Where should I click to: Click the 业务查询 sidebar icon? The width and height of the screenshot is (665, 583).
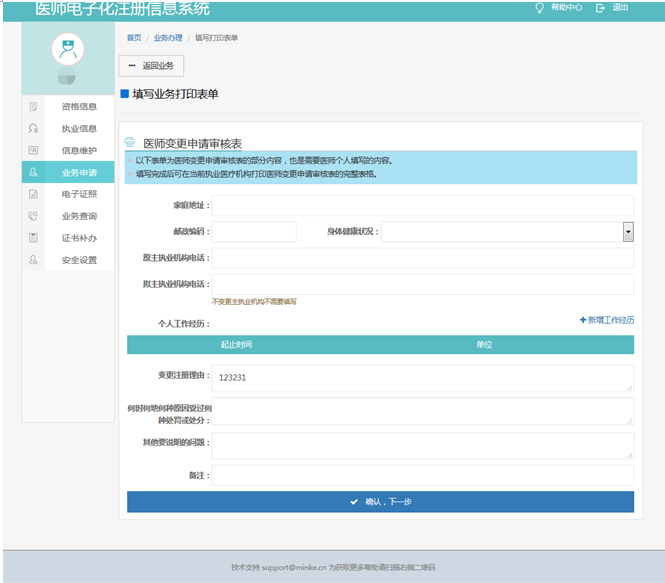34,216
